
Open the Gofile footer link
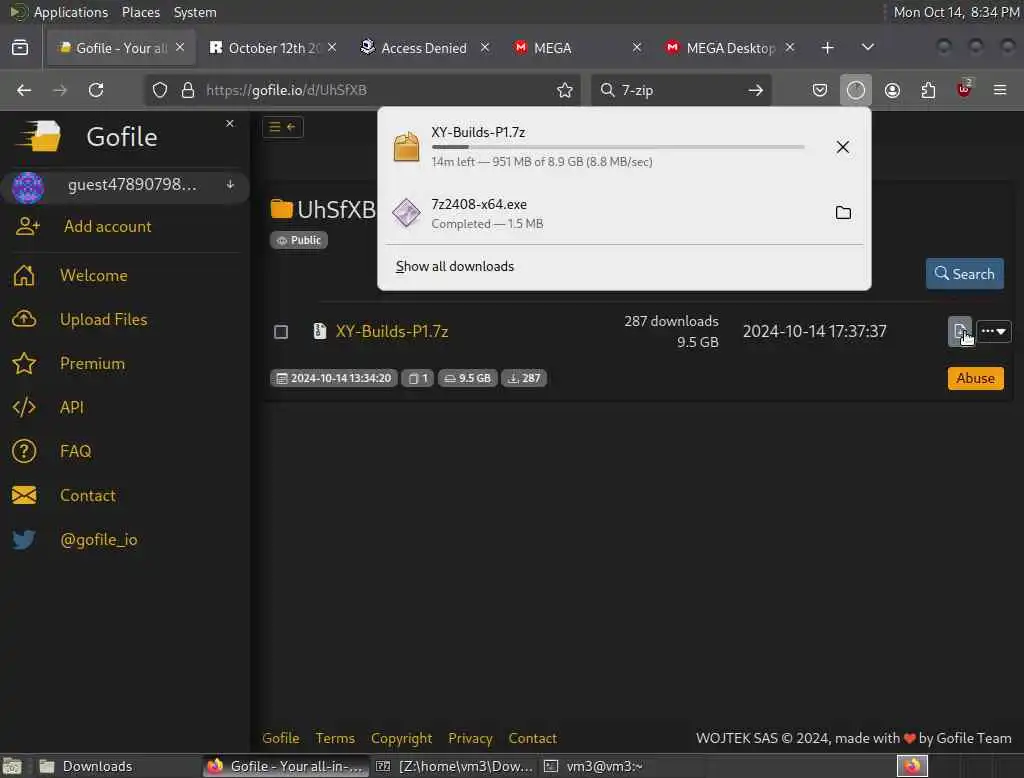point(281,738)
